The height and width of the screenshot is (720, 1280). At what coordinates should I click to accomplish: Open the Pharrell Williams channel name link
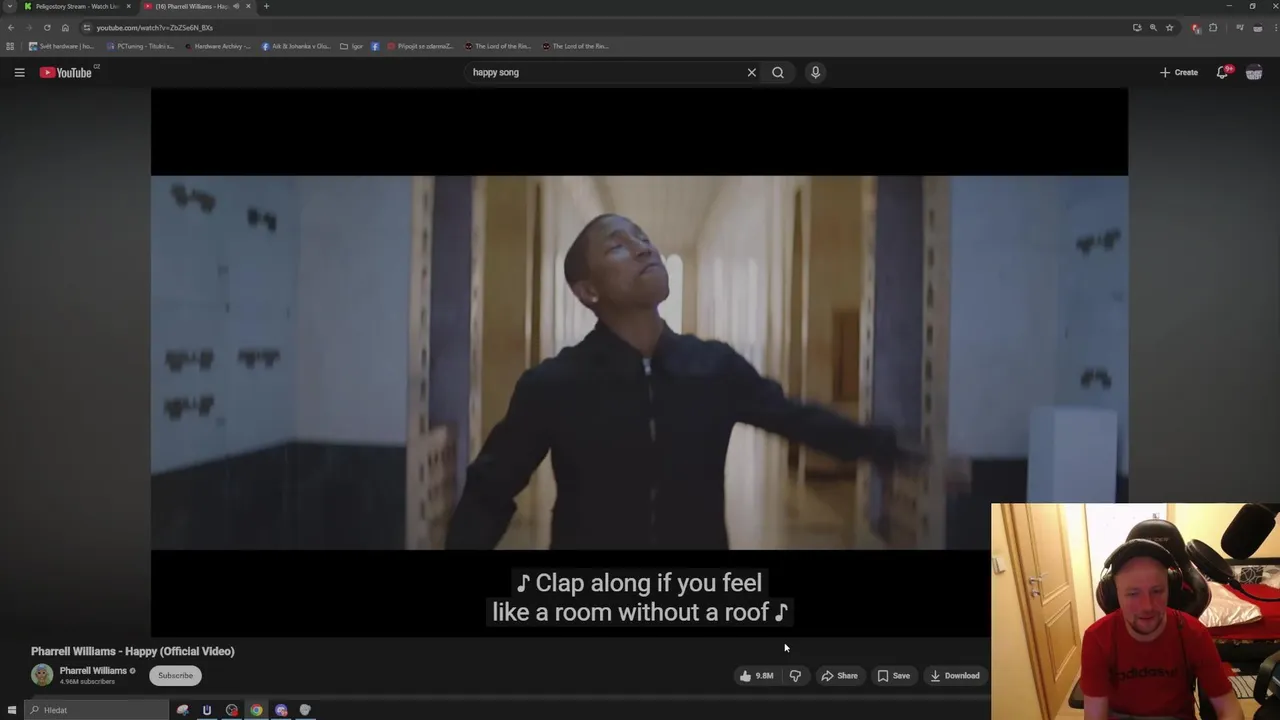point(93,671)
